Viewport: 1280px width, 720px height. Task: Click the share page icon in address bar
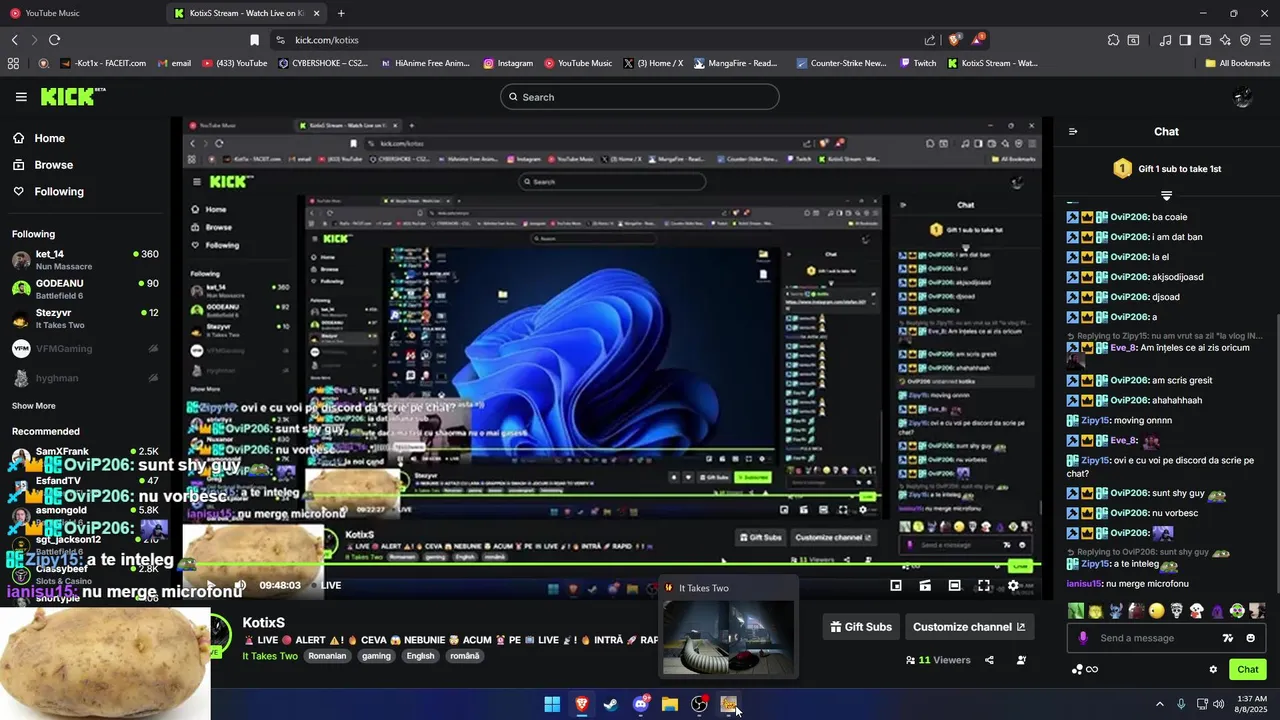point(930,40)
